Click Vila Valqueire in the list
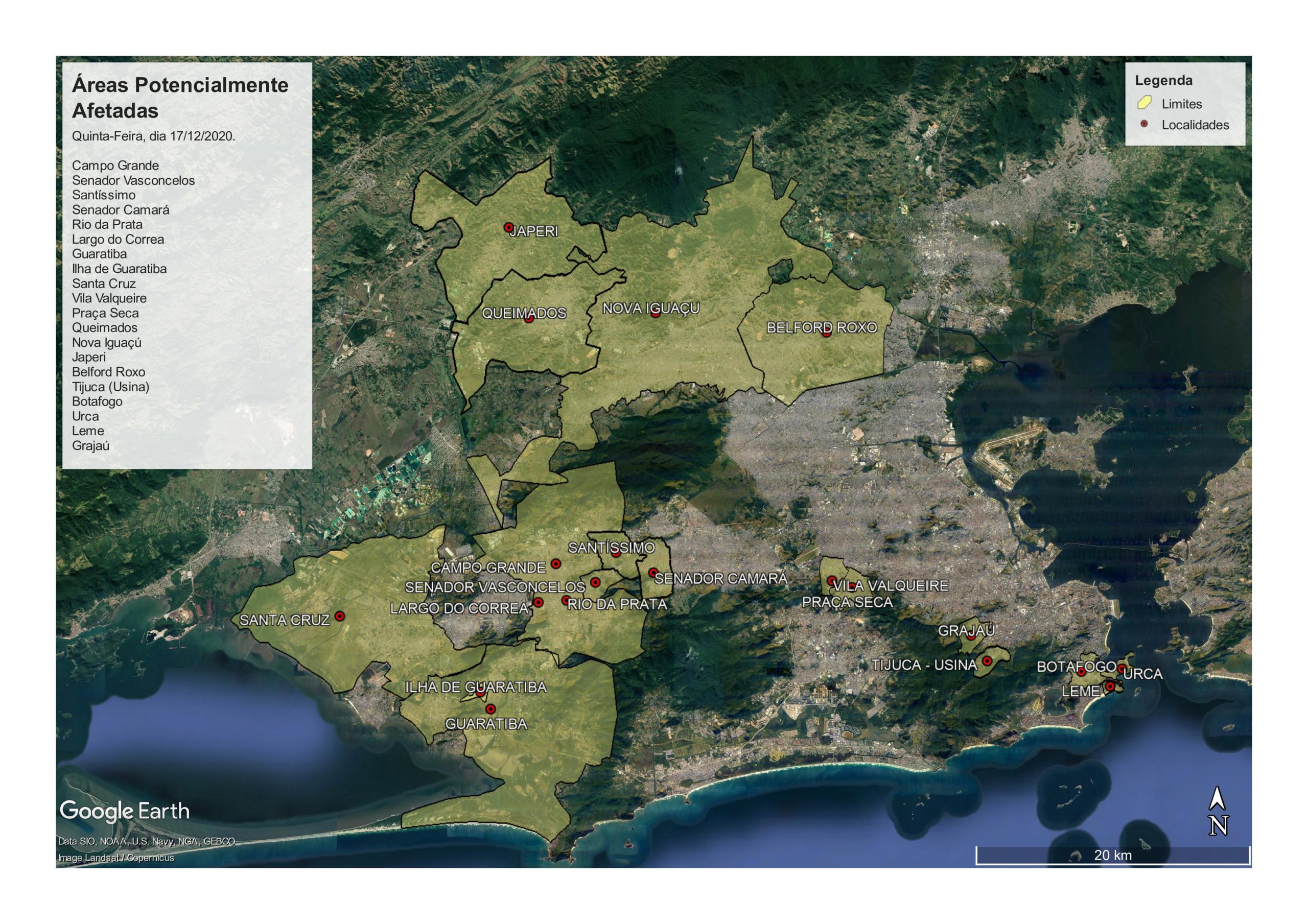Viewport: 1308px width, 924px height. [x=109, y=298]
